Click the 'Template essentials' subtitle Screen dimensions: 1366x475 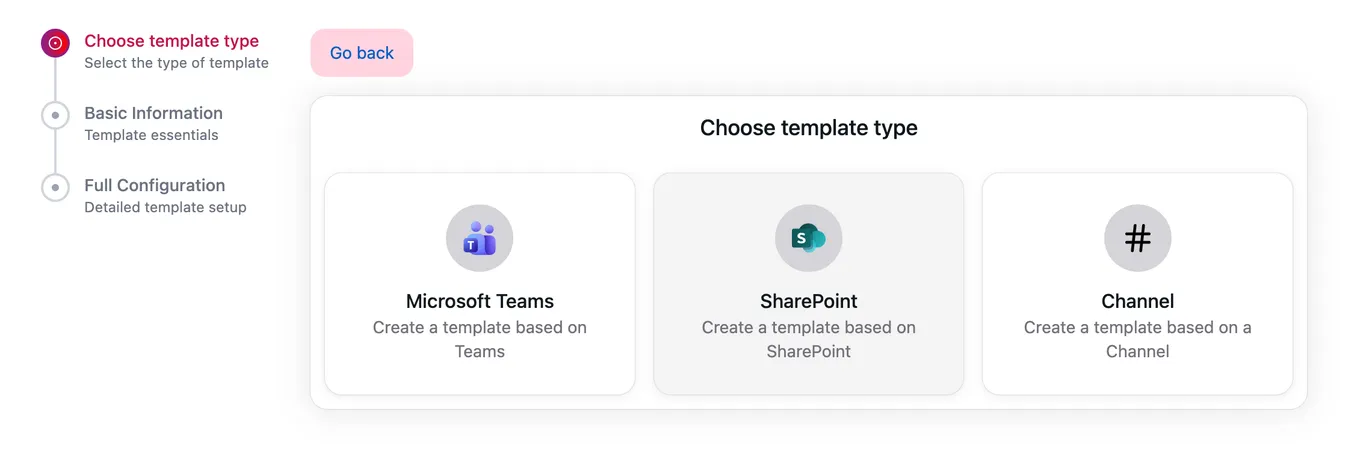tap(151, 135)
